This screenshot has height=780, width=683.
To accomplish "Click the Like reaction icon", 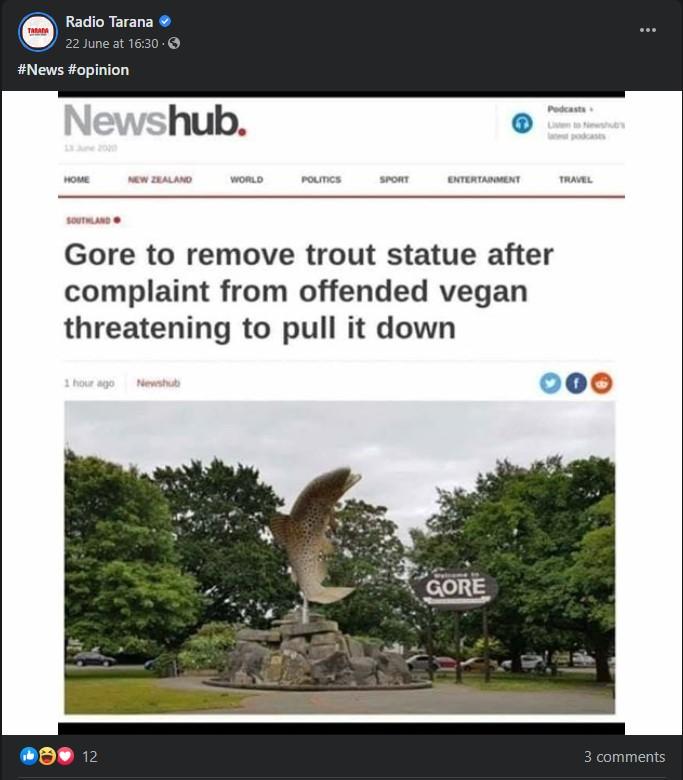I will 29,756.
